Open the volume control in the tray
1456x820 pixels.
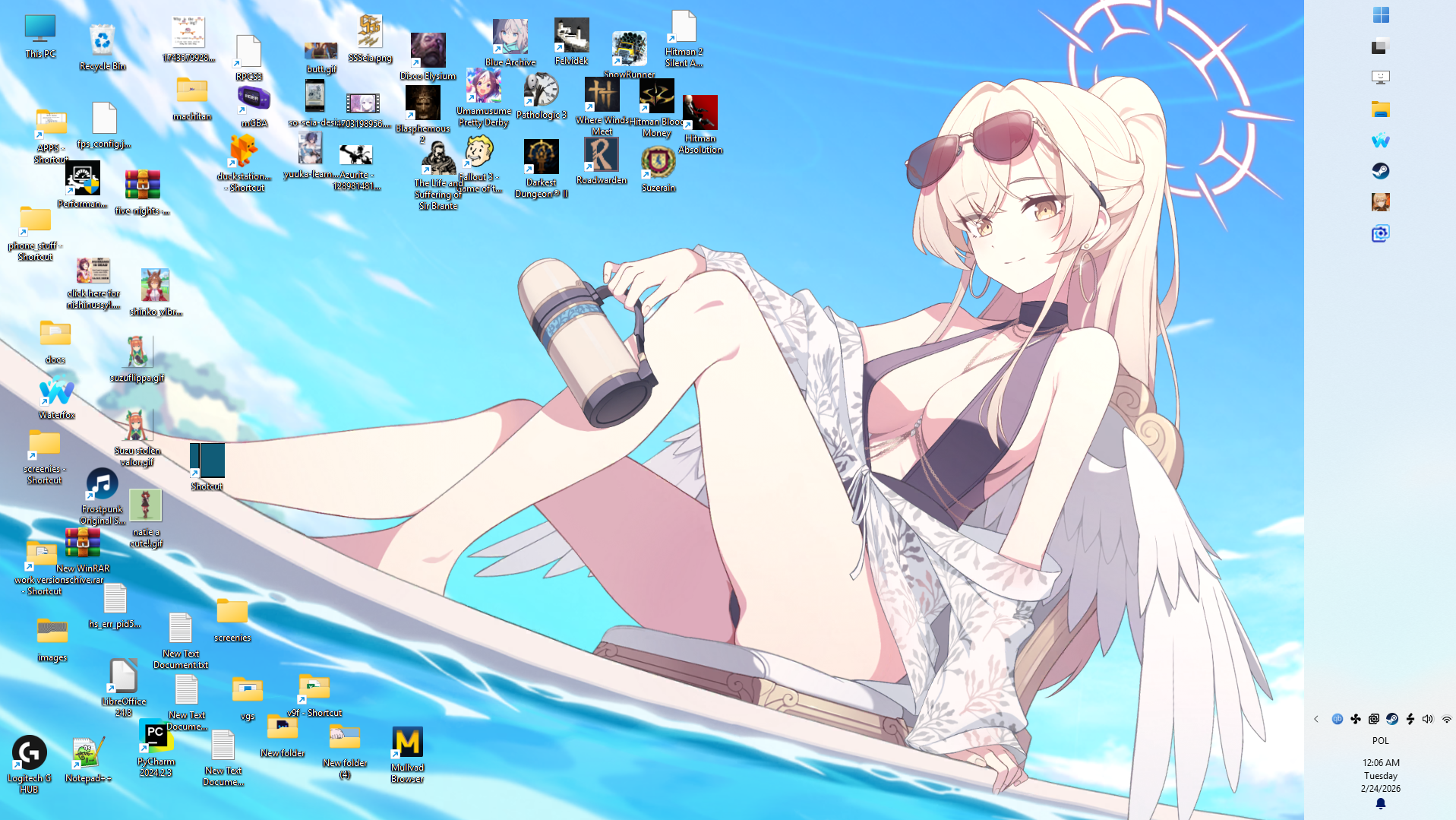(1428, 719)
